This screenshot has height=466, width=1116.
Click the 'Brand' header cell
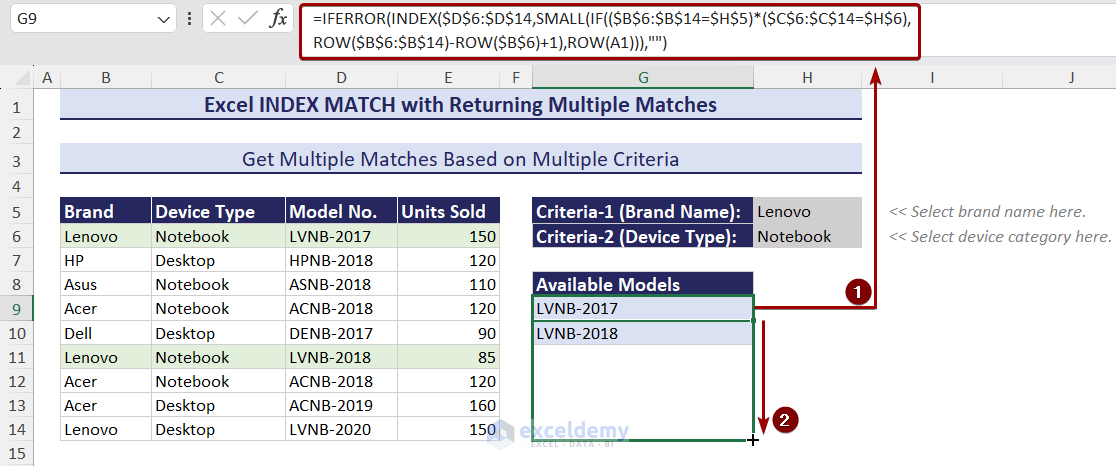click(x=106, y=211)
